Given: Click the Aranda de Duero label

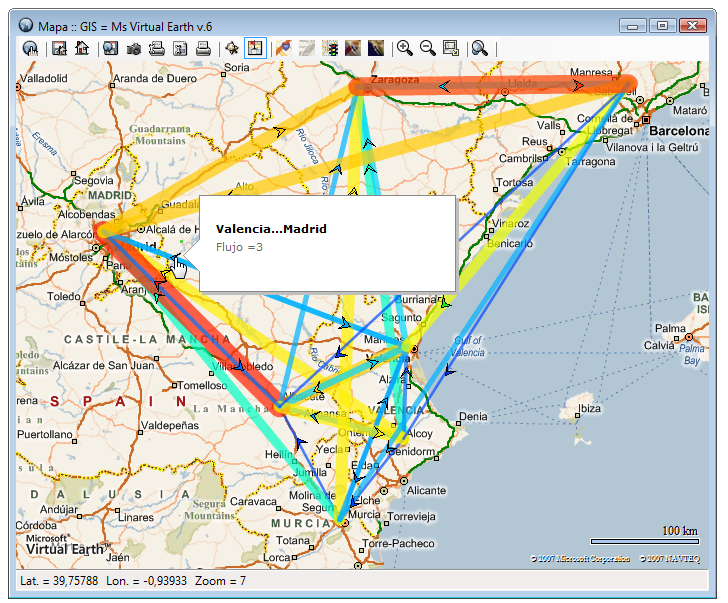Looking at the screenshot, I should [x=155, y=78].
